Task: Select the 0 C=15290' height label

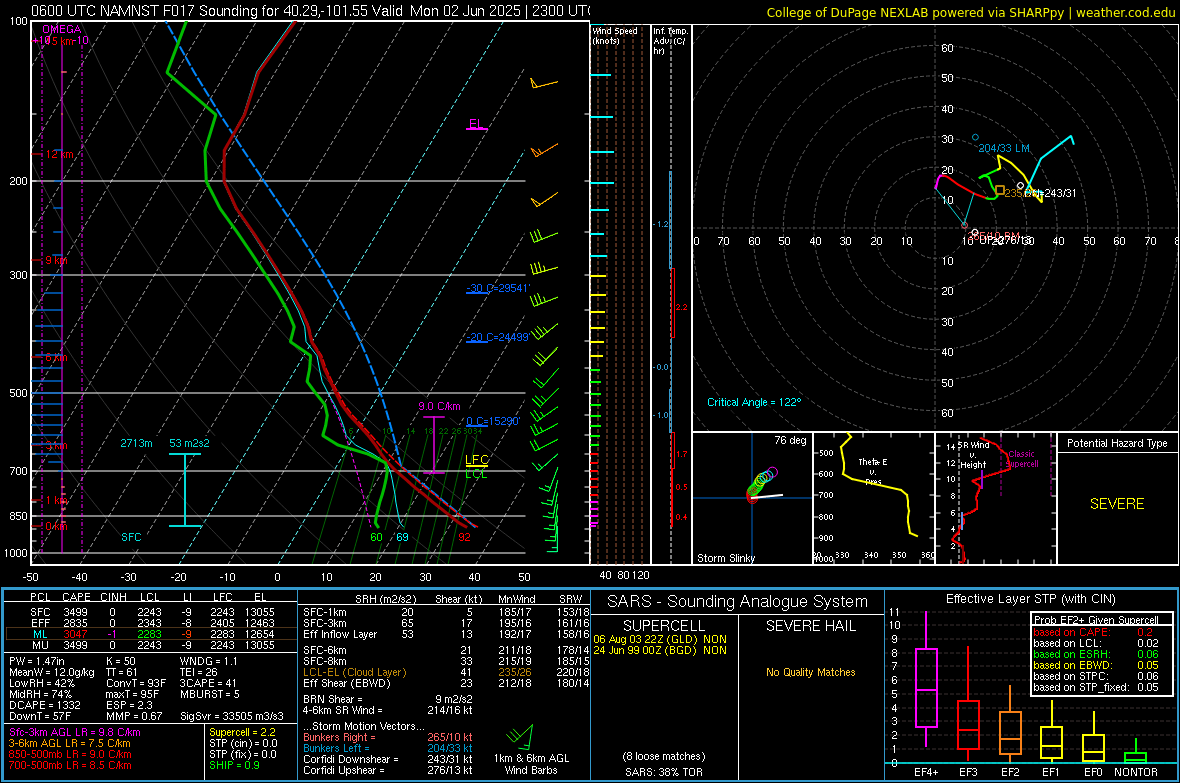Action: pos(493,422)
